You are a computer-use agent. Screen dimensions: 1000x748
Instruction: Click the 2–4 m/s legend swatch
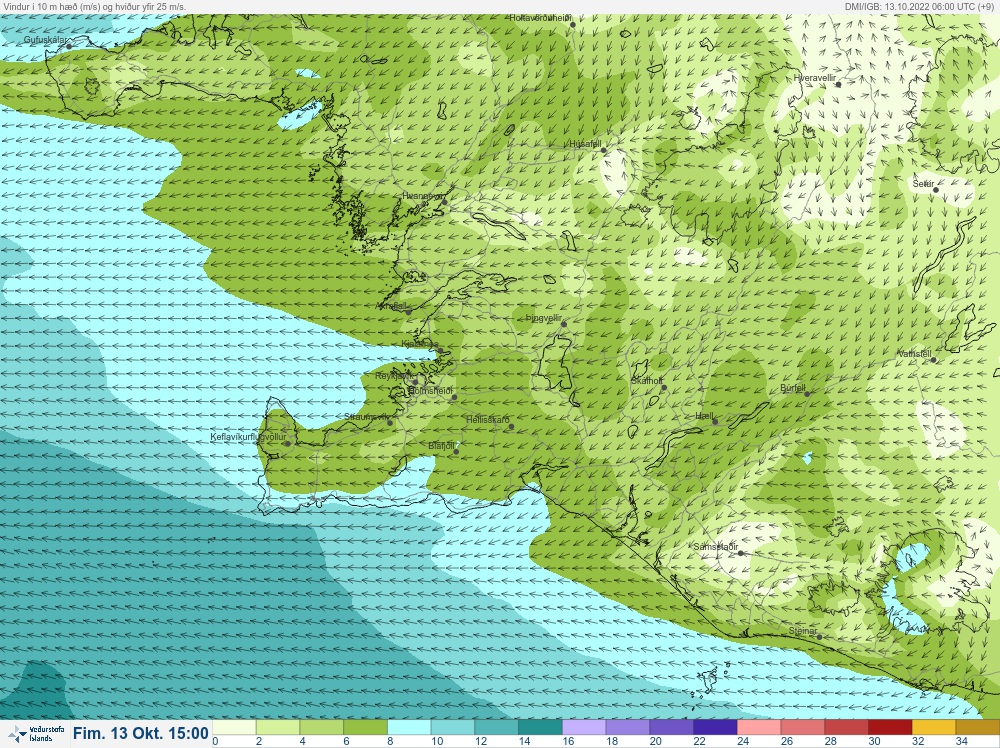[x=277, y=728]
